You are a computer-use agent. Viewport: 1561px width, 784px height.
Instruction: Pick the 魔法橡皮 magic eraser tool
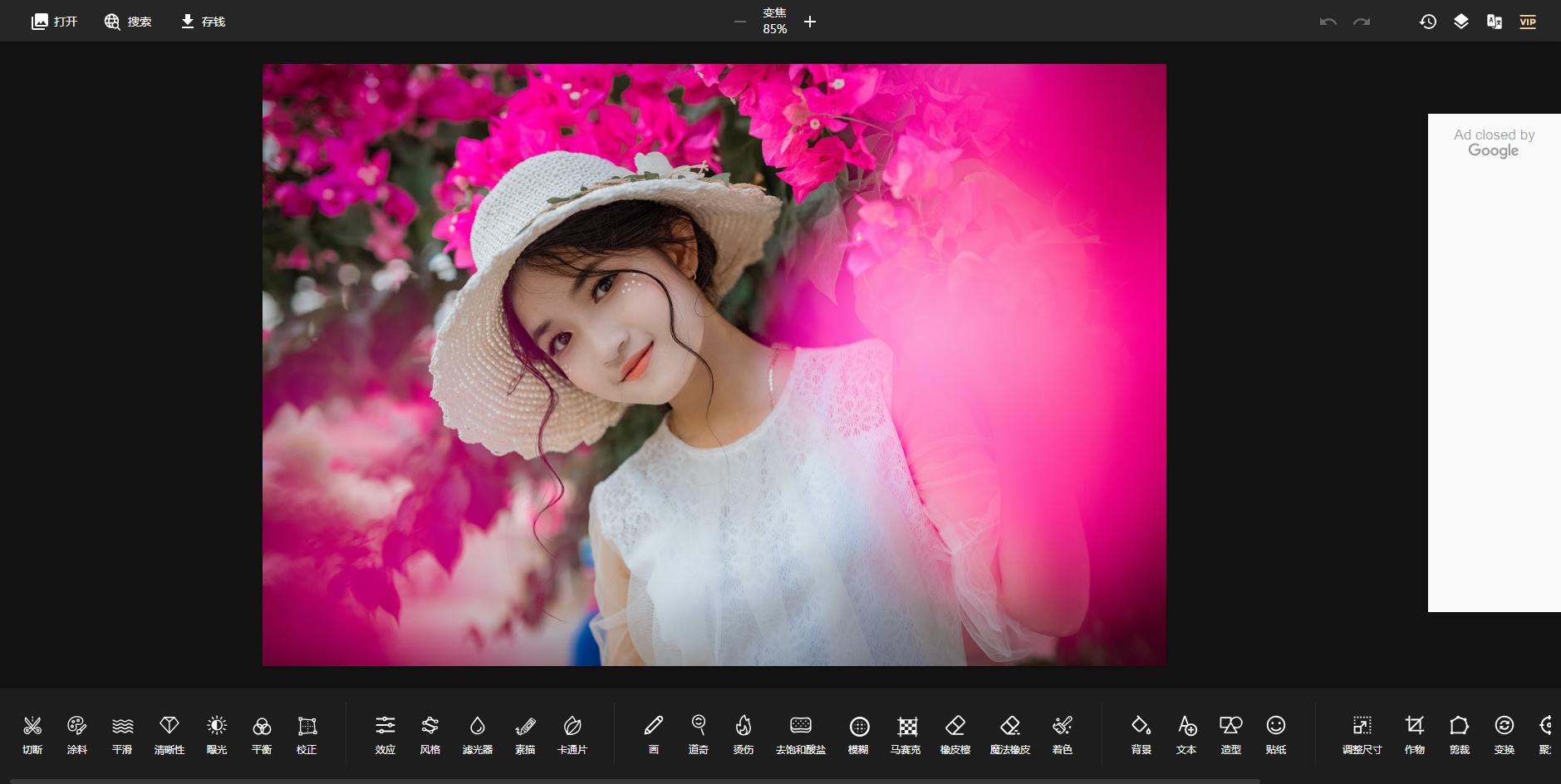point(1010,733)
